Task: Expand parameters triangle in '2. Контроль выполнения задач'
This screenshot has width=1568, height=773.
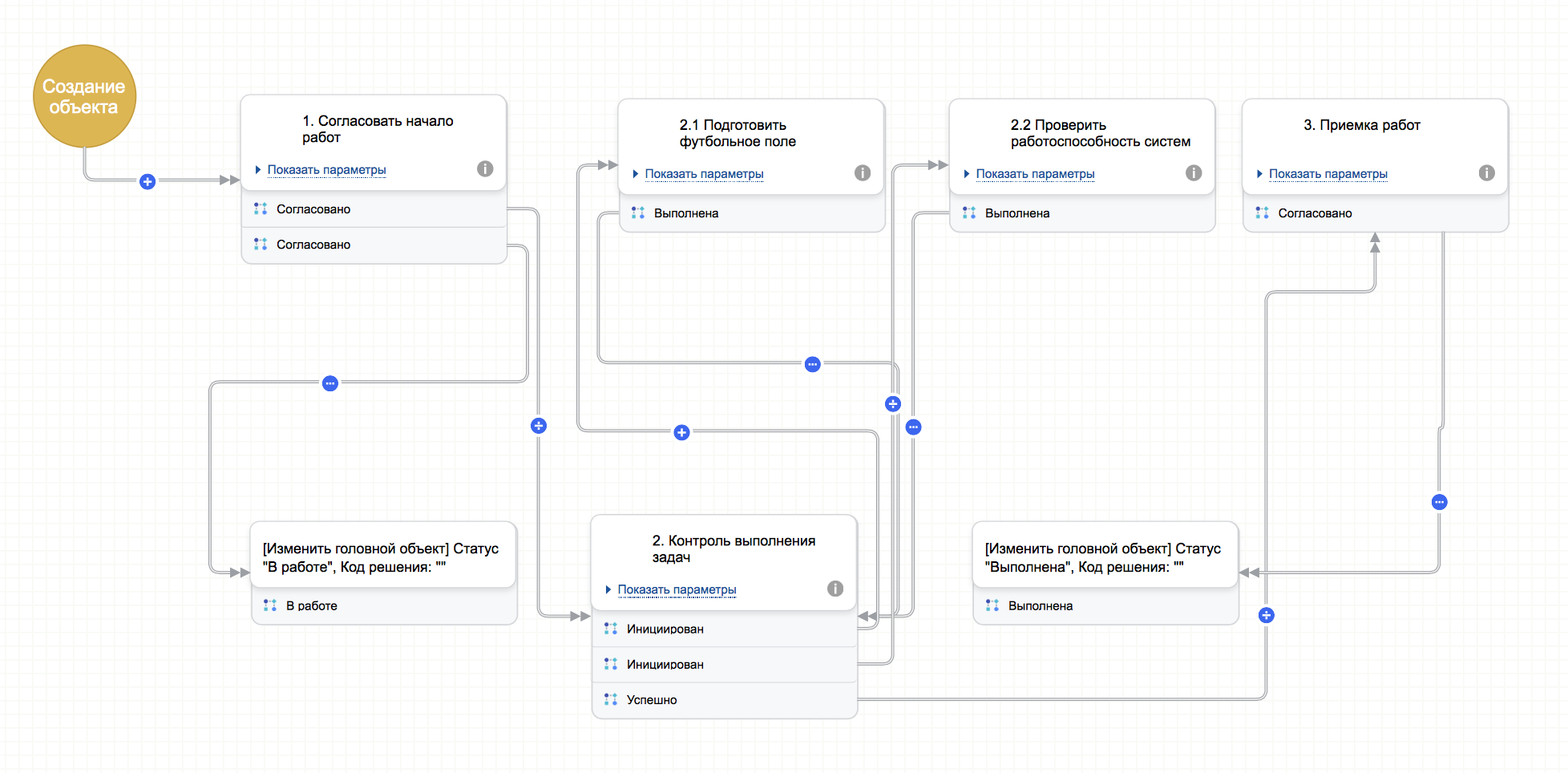Action: [608, 589]
